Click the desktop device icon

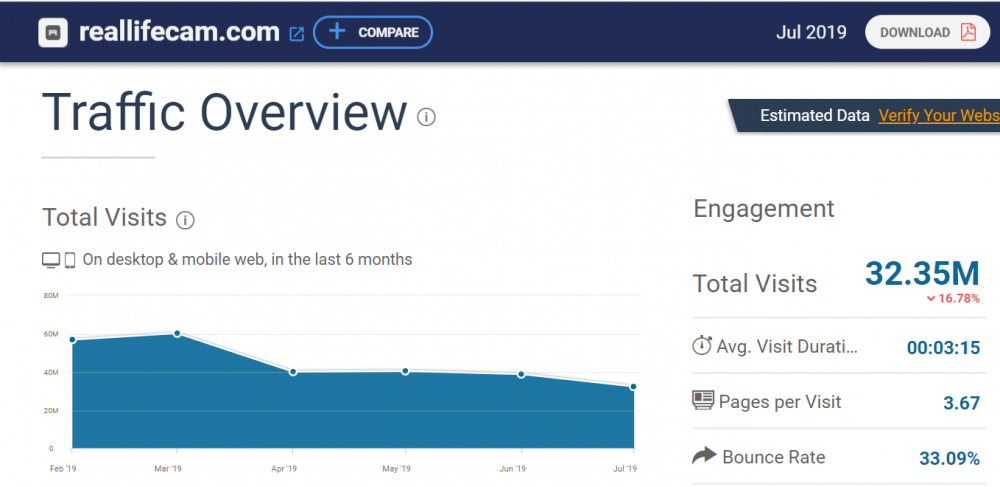[x=51, y=260]
